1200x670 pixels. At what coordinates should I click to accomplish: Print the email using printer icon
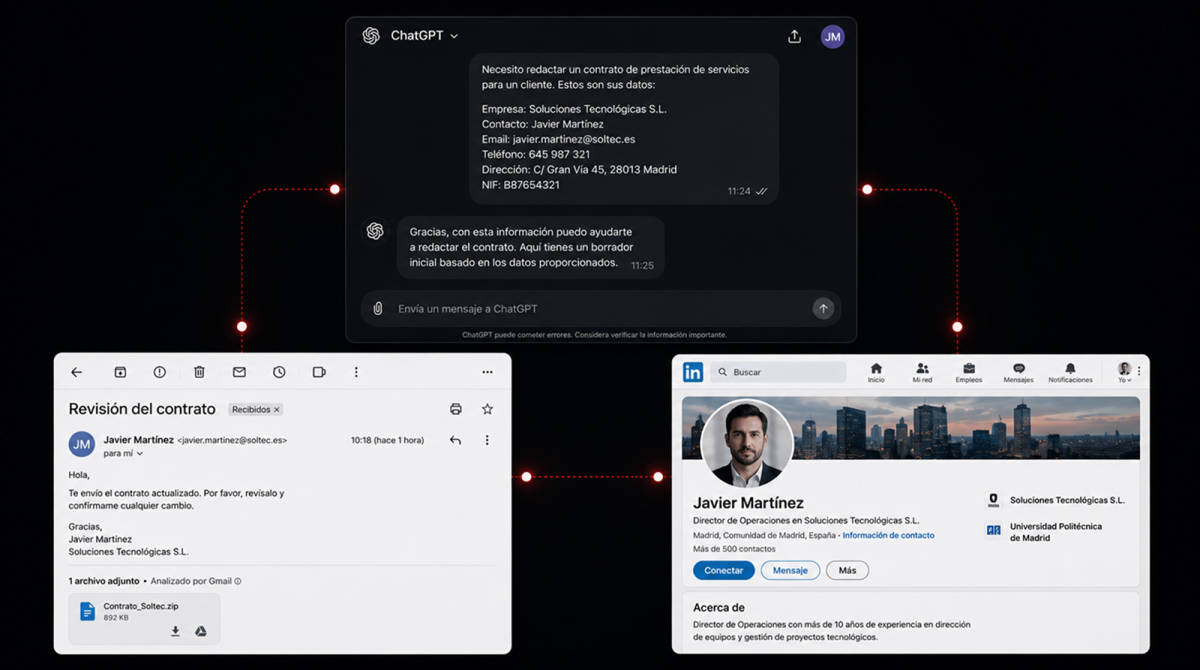456,409
